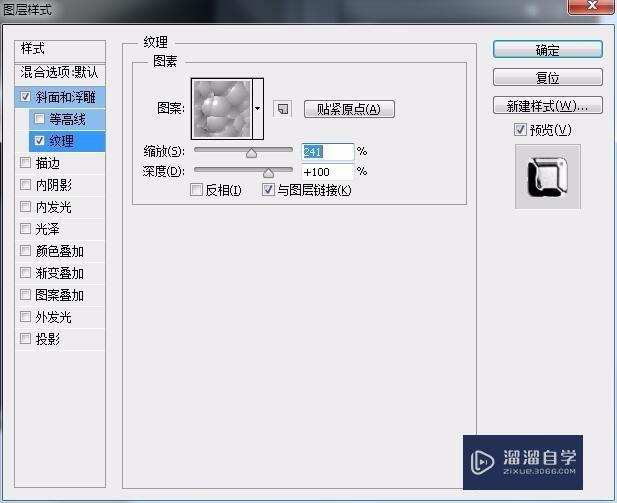Image resolution: width=617 pixels, height=503 pixels.
Task: Open the pattern picker dropdown arrow
Action: coord(258,109)
